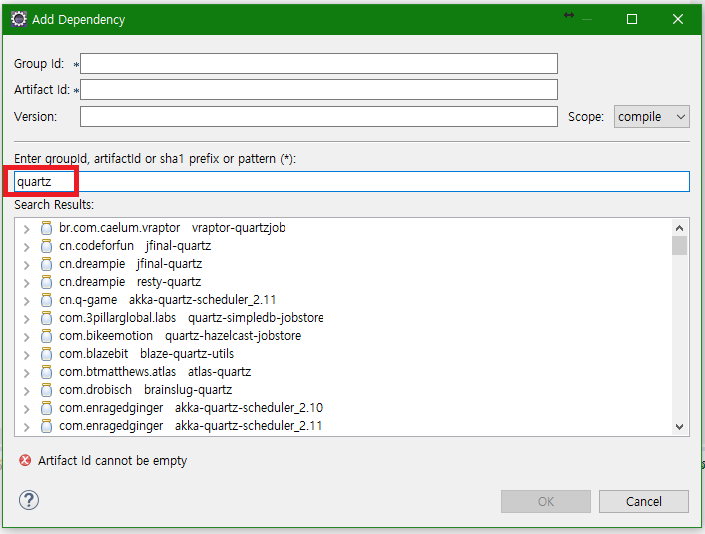Viewport: 705px width, 534px height.
Task: Click jar icon for com.enragedginger akka-quartz-scheduler_2.10
Action: 46,408
